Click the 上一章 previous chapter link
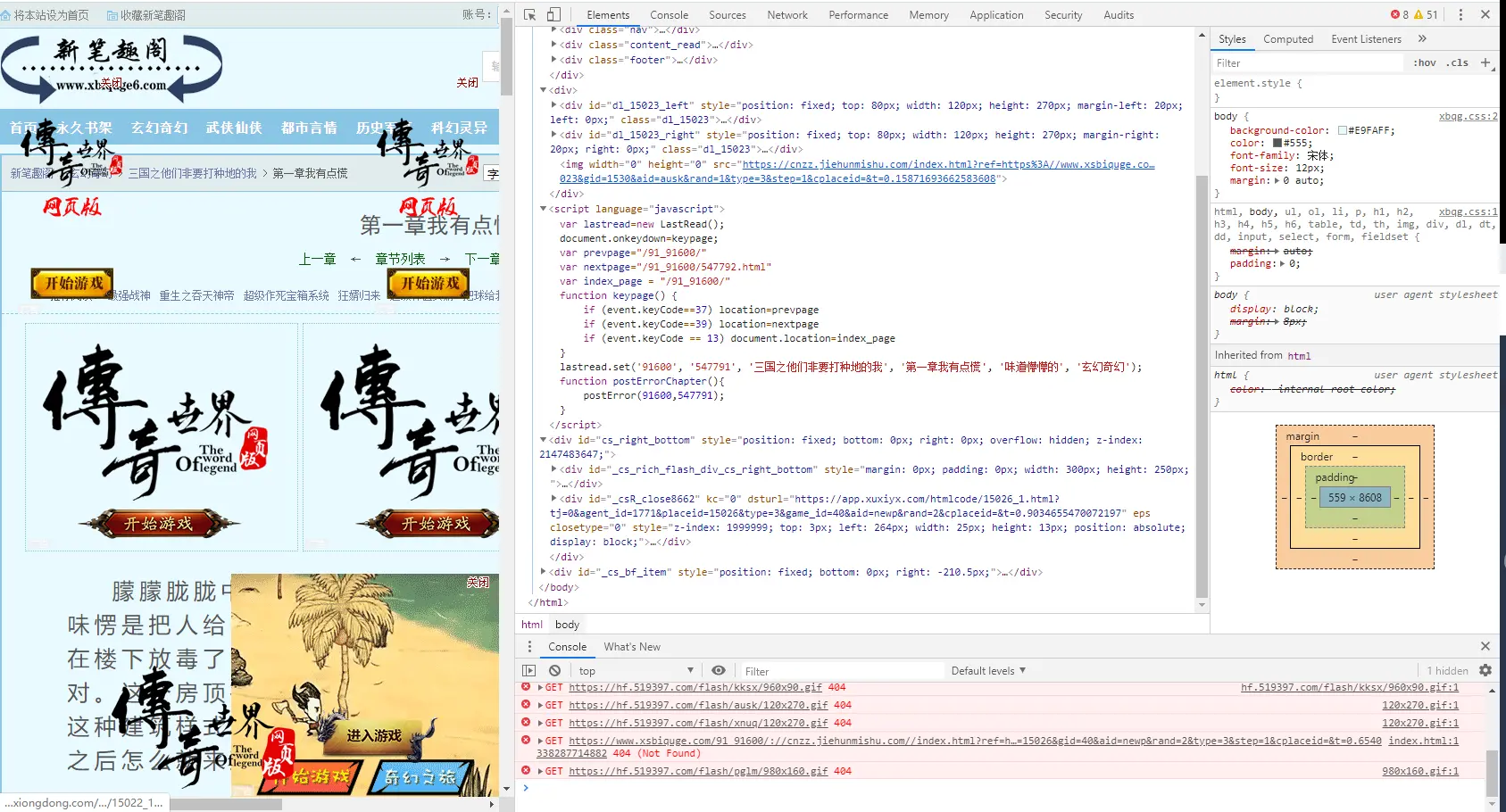 click(317, 259)
